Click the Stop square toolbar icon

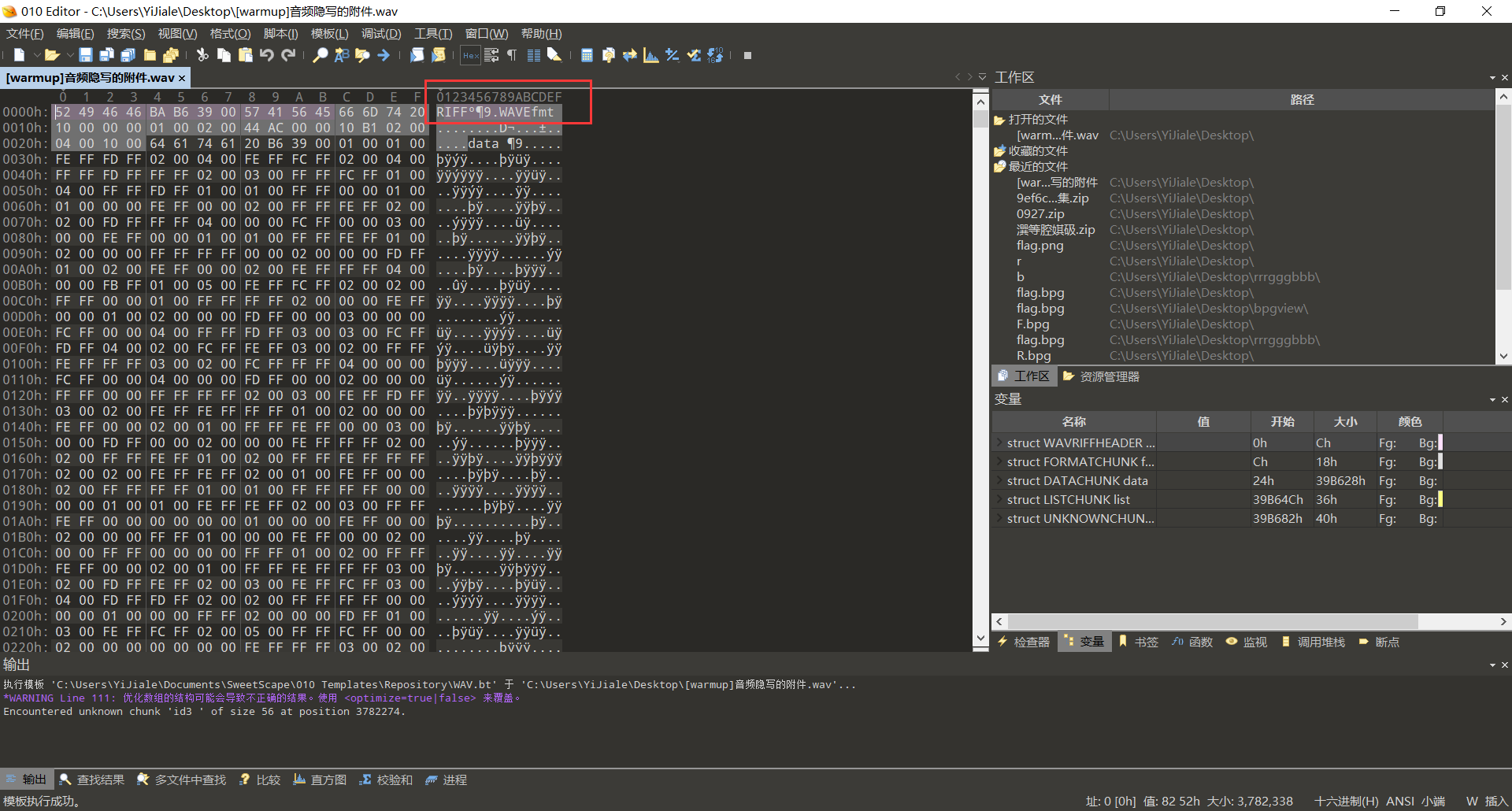pos(747,55)
